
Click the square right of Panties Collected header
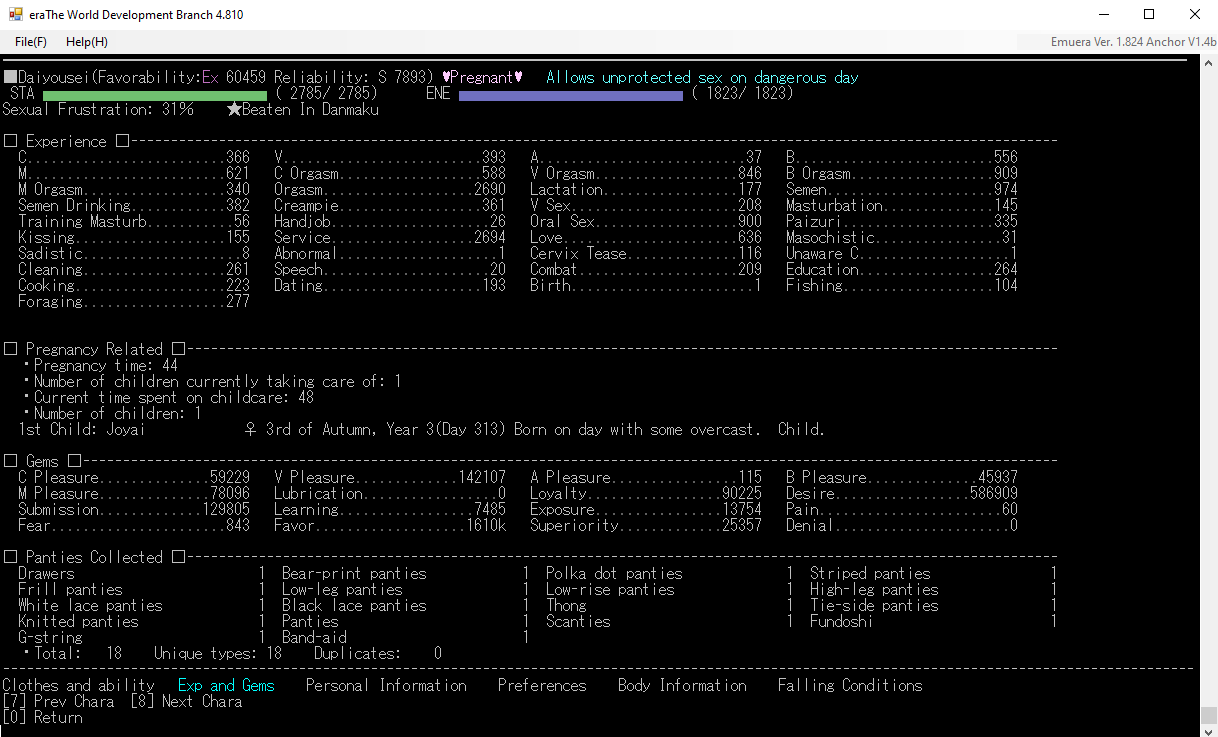tap(178, 558)
